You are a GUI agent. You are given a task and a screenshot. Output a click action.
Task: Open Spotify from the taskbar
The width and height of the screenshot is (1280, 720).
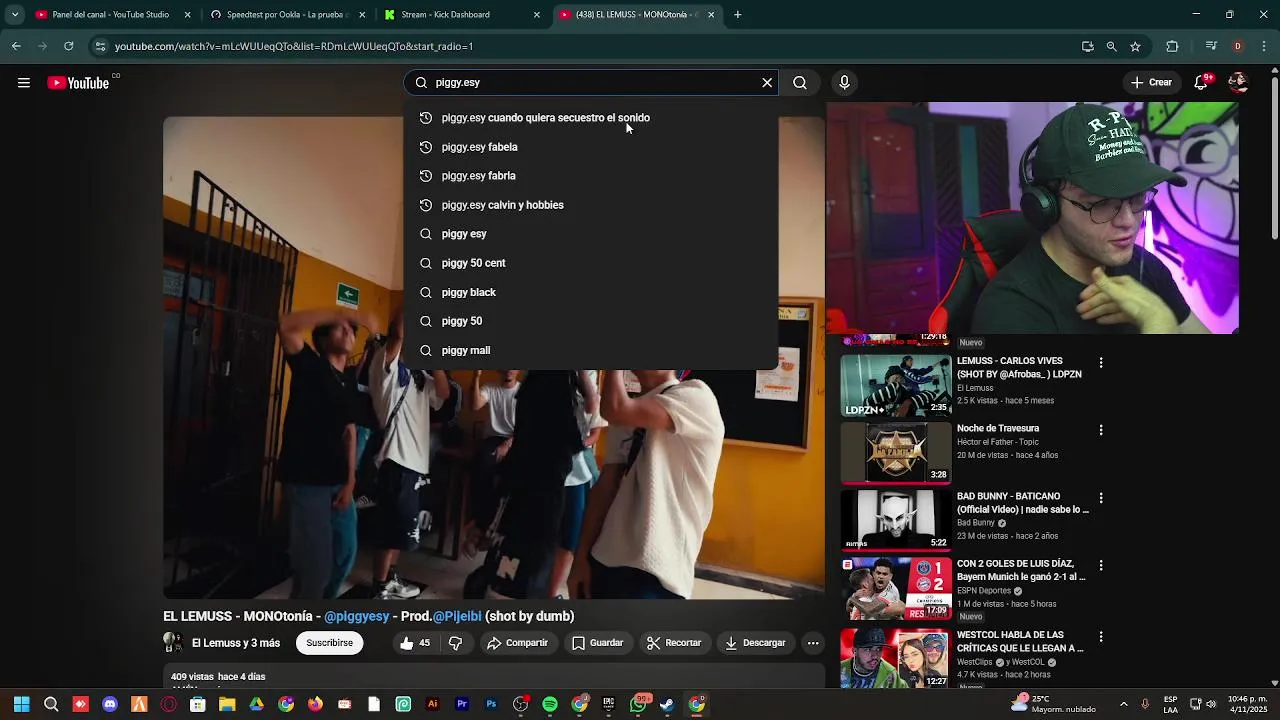coord(550,705)
